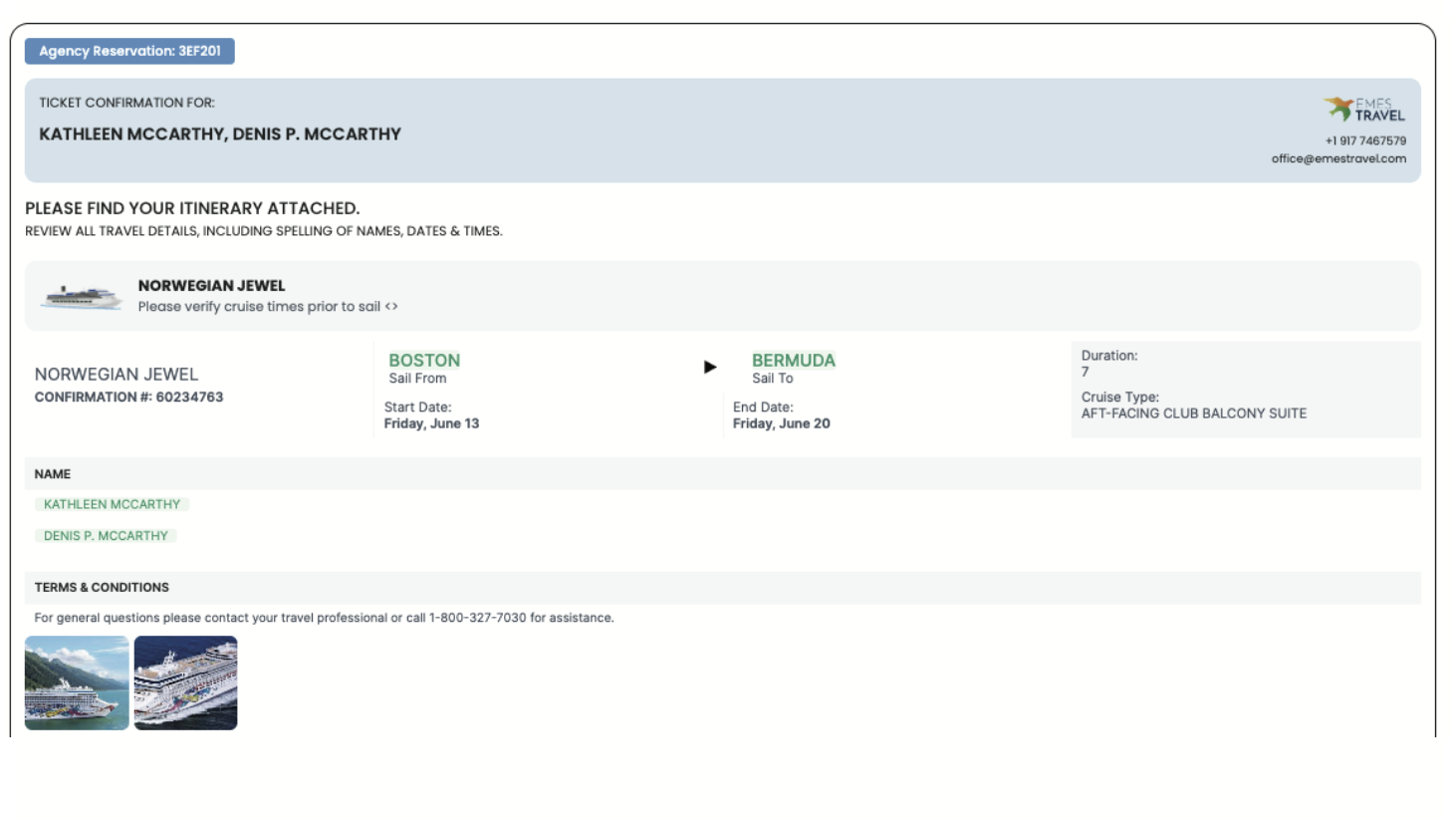
Task: Click the REVIEW ALL TRAVEL DETAILS notice
Action: (264, 231)
